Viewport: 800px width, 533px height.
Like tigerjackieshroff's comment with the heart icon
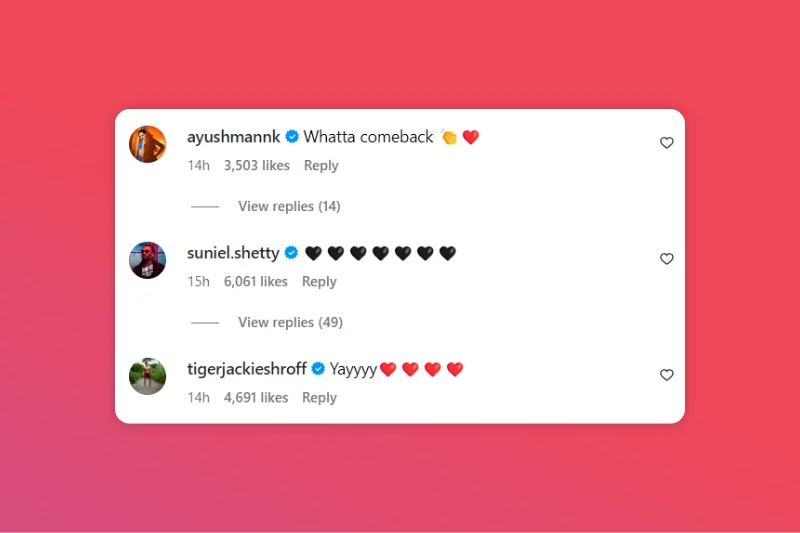666,375
